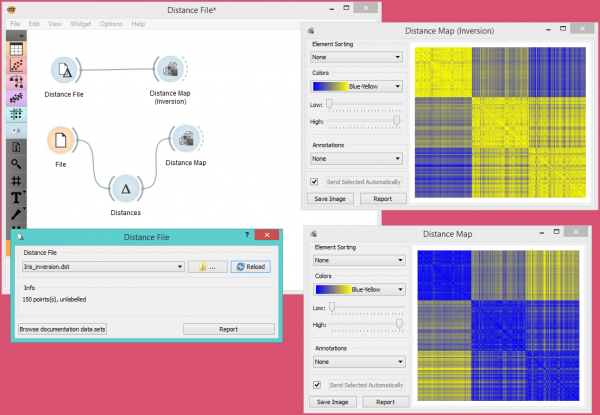Image resolution: width=600 pixels, height=415 pixels.
Task: Click the zoom magnifier tool in the sidebar
Action: (18, 163)
